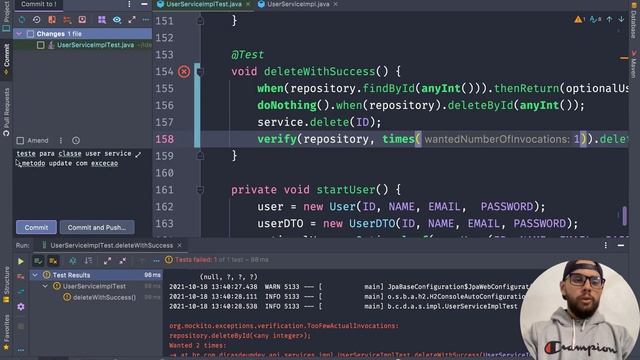
Task: Open the Pull Requests tool window
Action: (6, 112)
